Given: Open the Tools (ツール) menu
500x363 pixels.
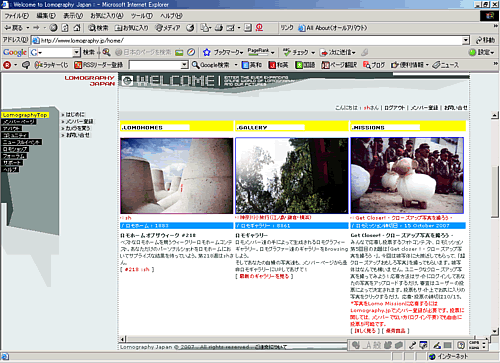Looking at the screenshot, I should [x=142, y=16].
